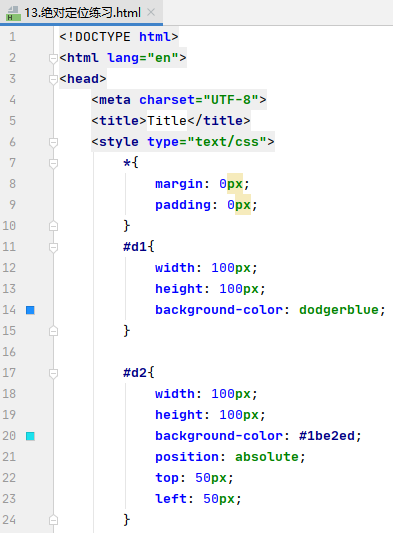Viewport: 393px width, 533px height.
Task: Click the fold end marker on line 24
Action: (53, 520)
